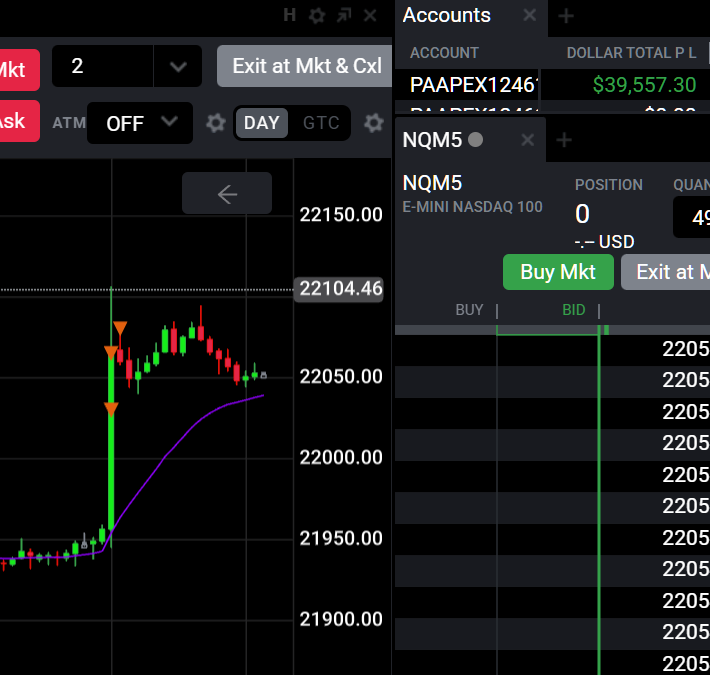Click green Buy Mkt button
The image size is (710, 675).
(558, 272)
